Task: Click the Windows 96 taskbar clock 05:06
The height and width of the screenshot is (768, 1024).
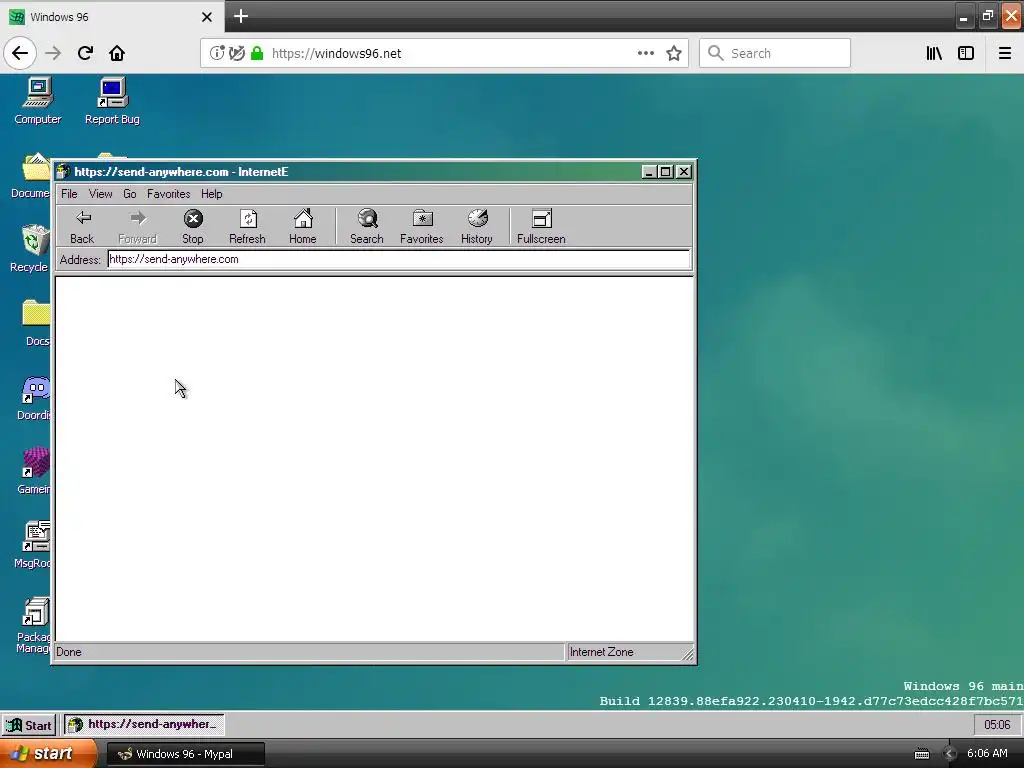Action: click(x=997, y=725)
